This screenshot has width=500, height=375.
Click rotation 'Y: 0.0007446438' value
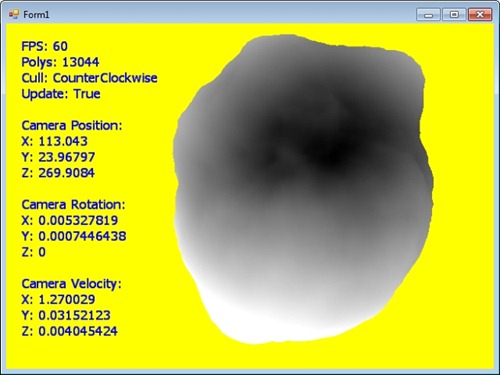point(74,236)
